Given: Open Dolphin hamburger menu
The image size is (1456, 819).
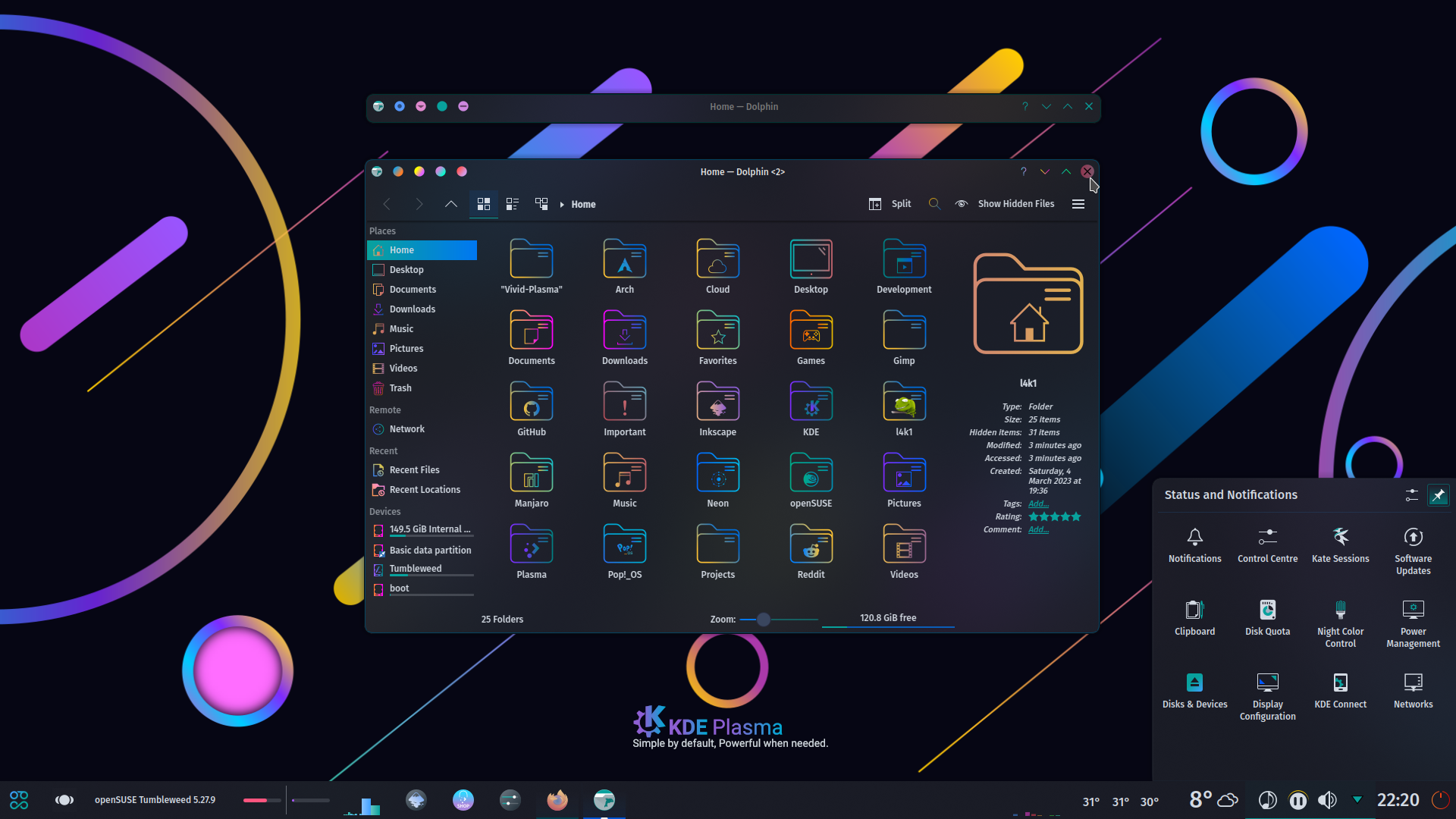Looking at the screenshot, I should click(1078, 204).
